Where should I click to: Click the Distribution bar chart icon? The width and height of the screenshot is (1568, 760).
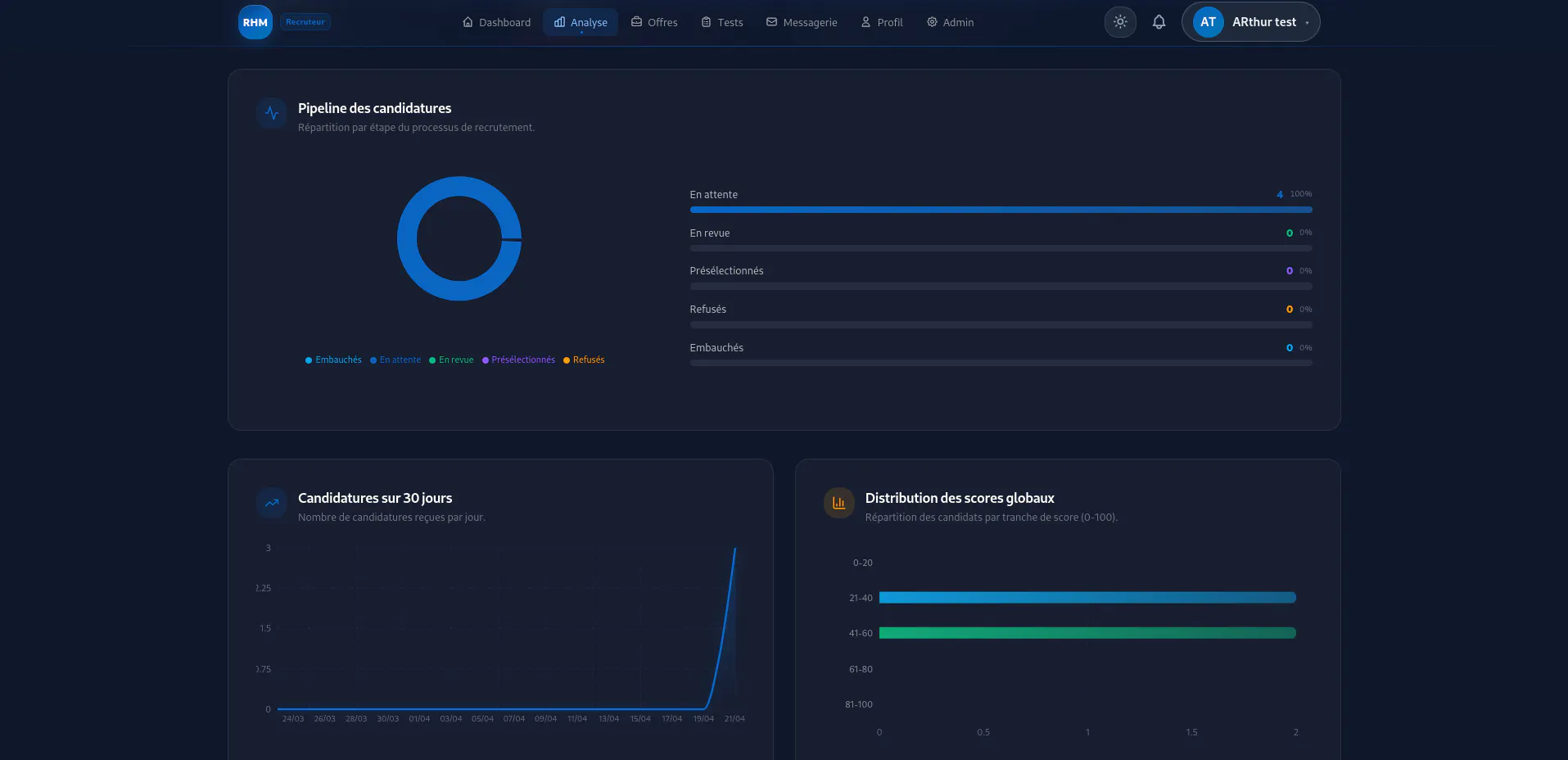(x=839, y=504)
